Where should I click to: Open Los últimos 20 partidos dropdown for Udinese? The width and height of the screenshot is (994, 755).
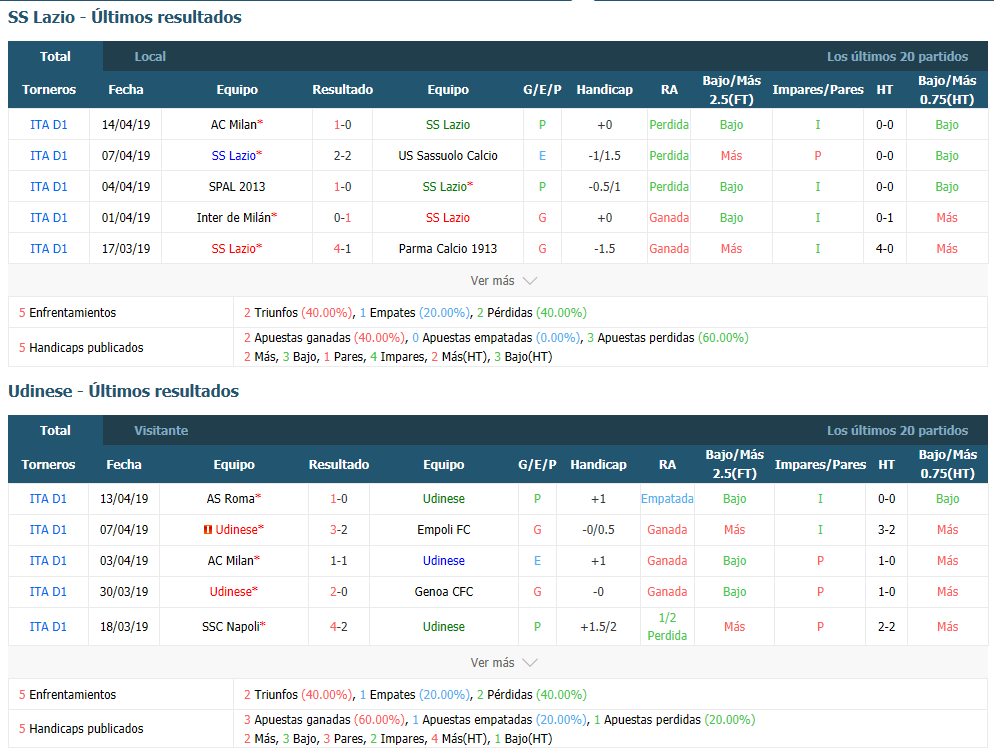[x=897, y=430]
